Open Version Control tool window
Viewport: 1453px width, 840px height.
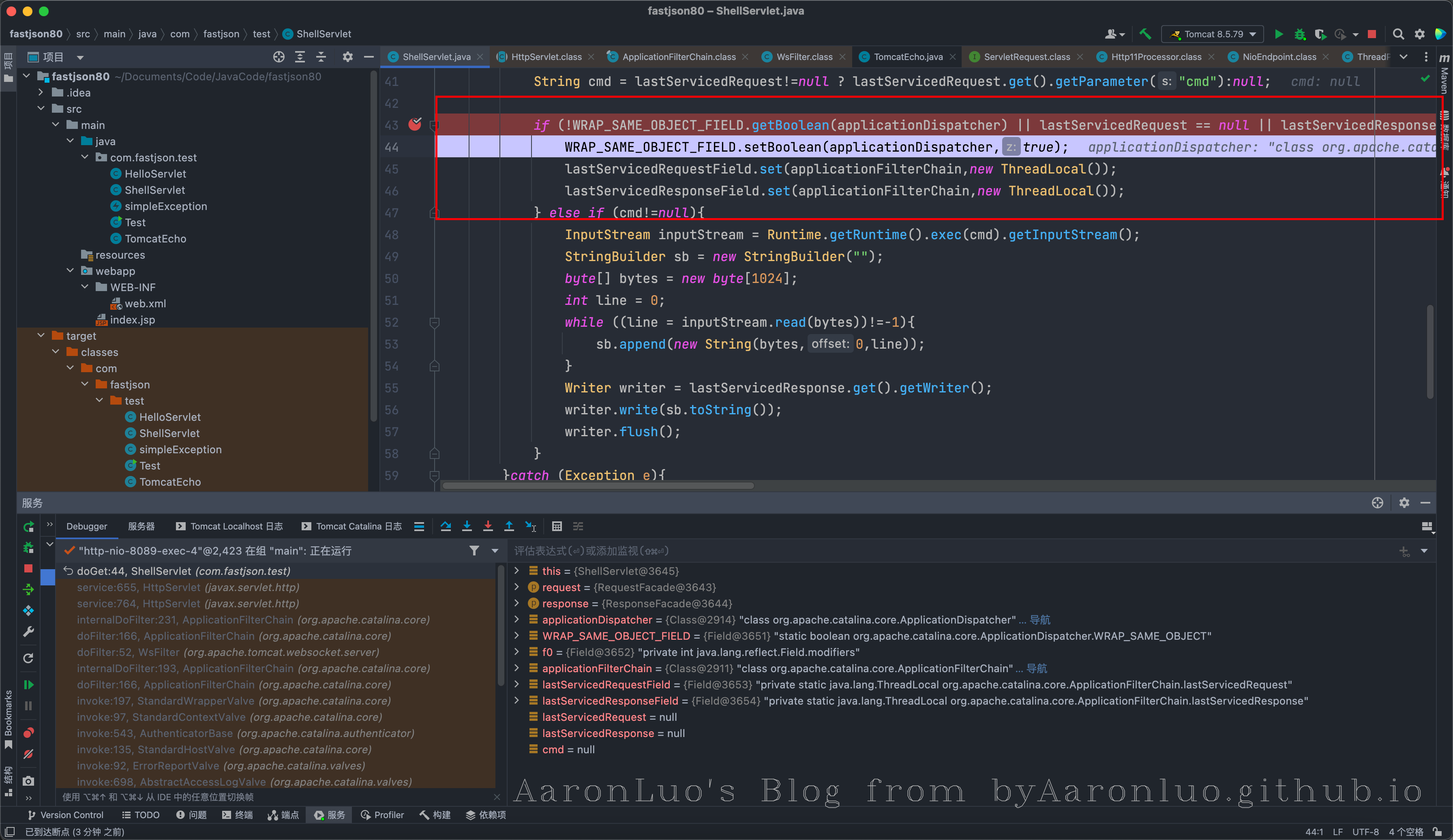click(x=65, y=814)
